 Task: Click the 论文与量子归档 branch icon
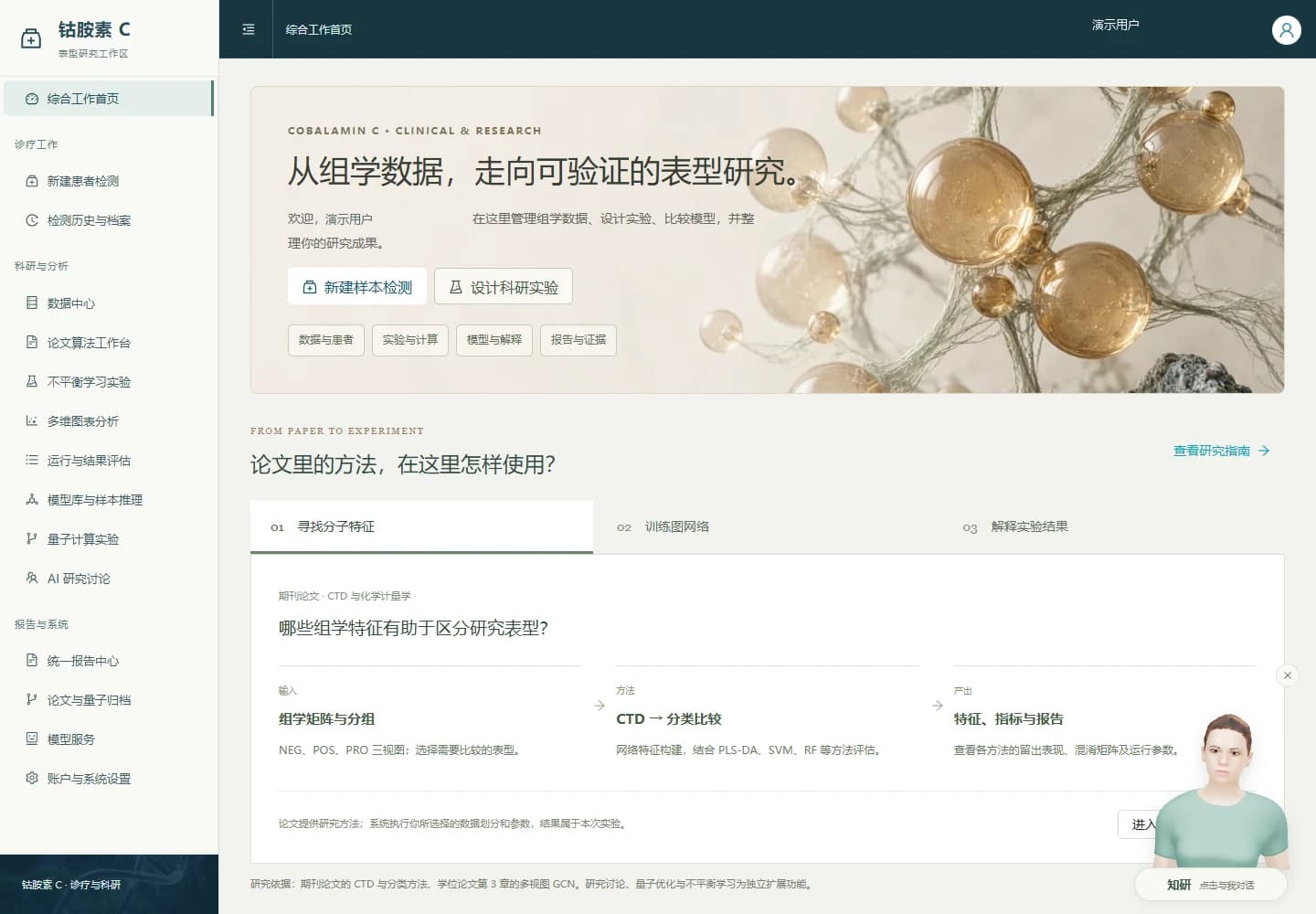point(32,699)
